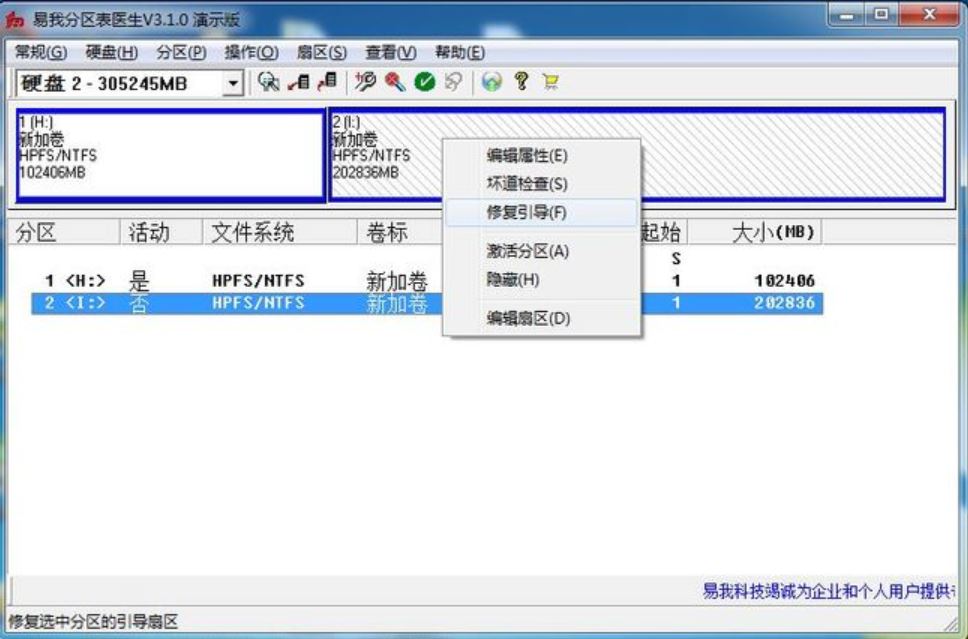Click the backup partition table icon with left arrow
Screen dimensions: 968x639
[x=298, y=81]
